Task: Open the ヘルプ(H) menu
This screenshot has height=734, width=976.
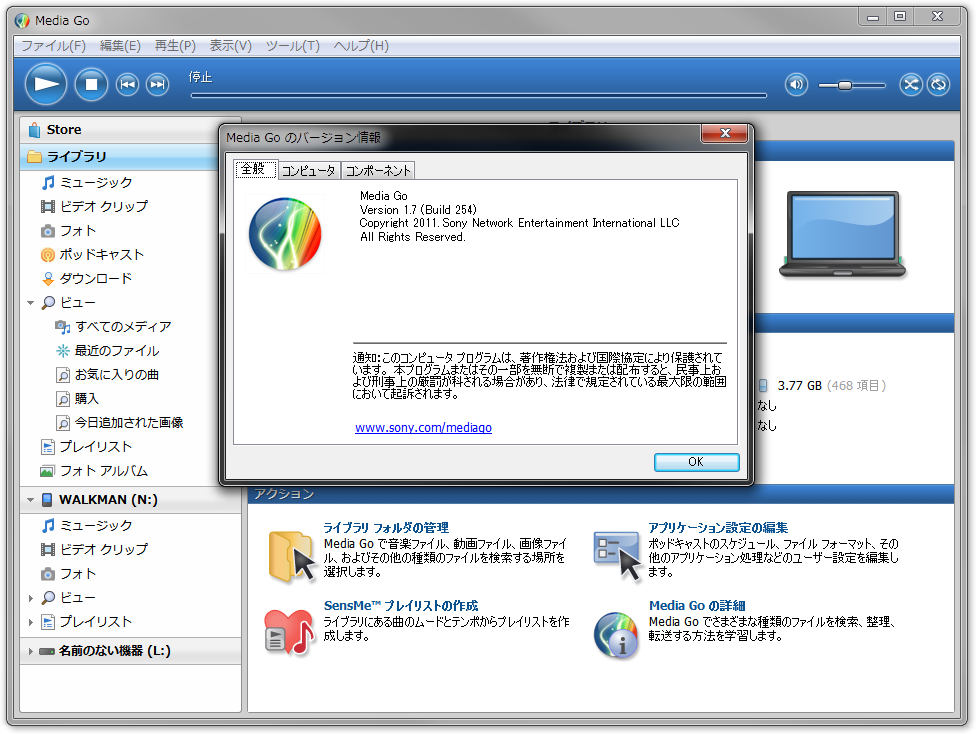Action: (361, 45)
